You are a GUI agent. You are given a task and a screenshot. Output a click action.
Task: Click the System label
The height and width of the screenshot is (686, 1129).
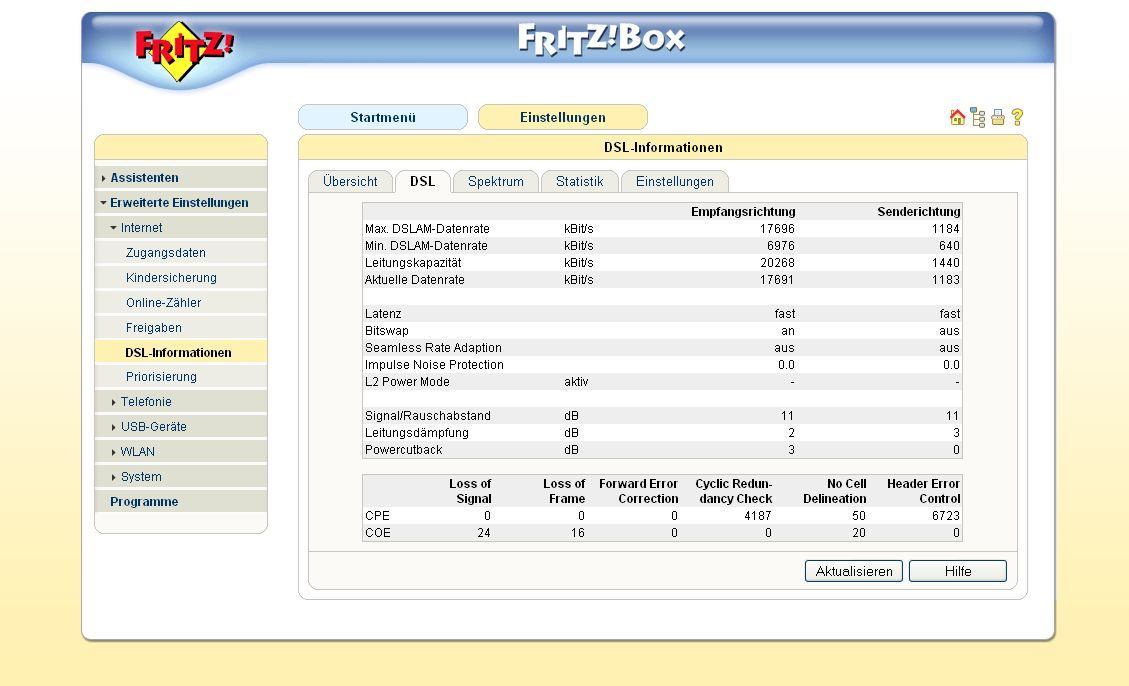141,477
